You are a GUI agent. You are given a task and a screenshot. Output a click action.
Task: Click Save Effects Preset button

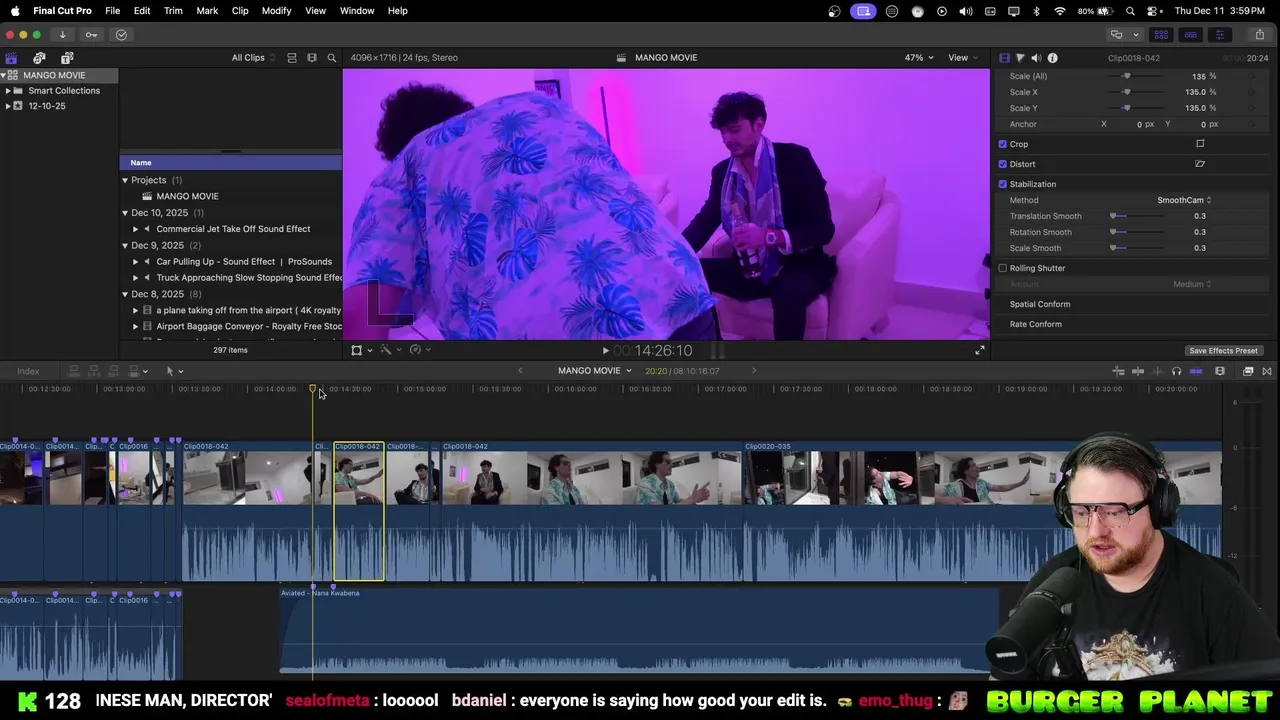pyautogui.click(x=1223, y=351)
